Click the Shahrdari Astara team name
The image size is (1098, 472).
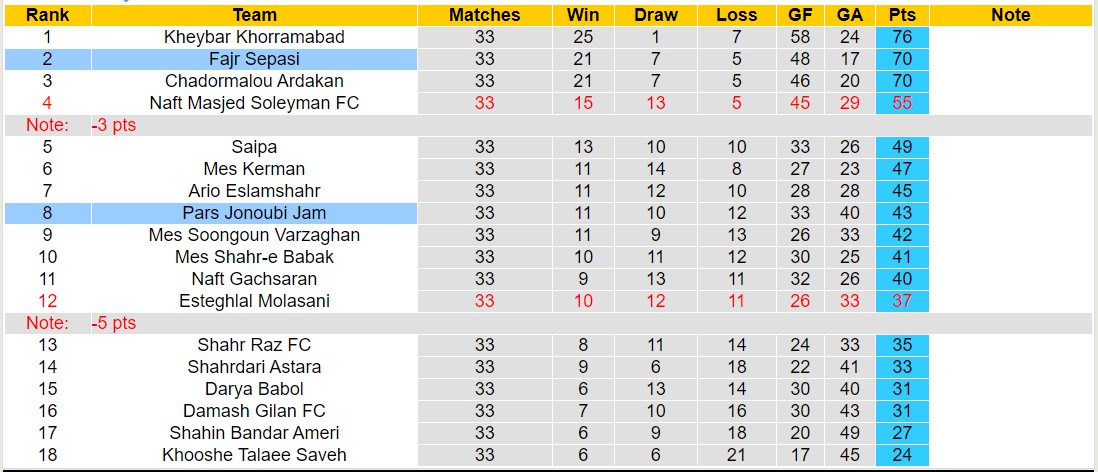point(254,367)
